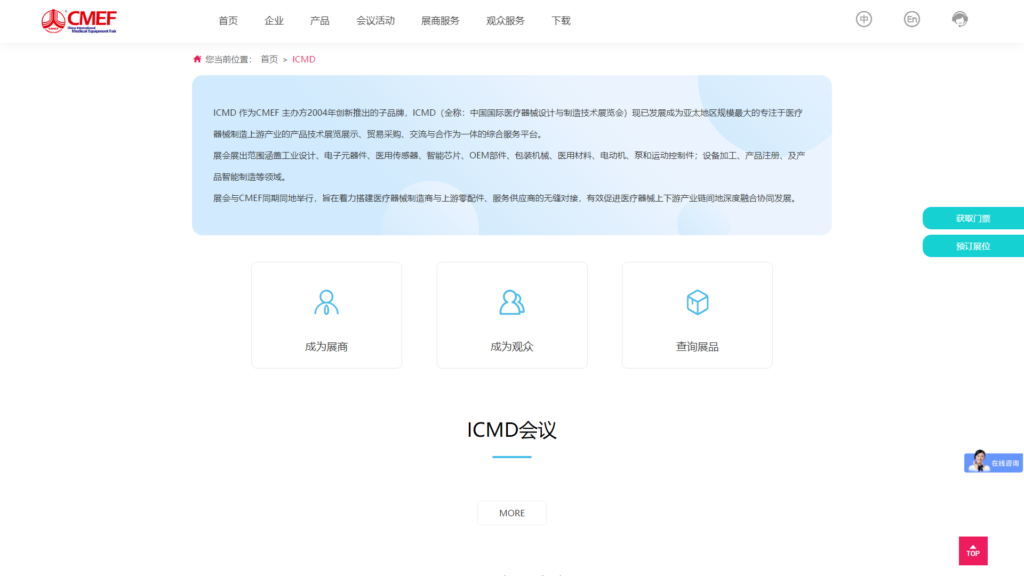Switch language to English icon

(x=912, y=20)
